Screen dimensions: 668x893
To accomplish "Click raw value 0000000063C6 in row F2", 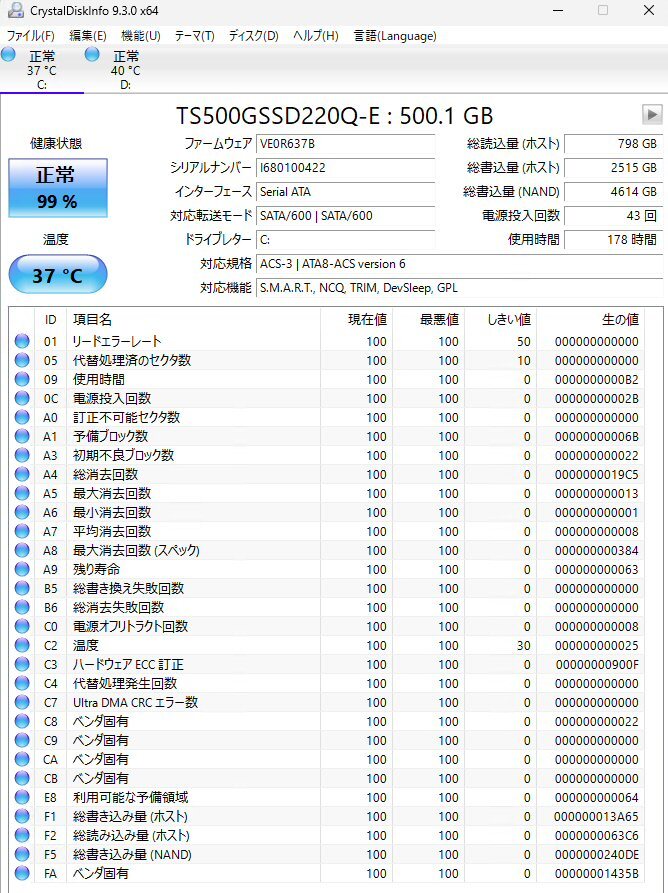I will coord(596,835).
